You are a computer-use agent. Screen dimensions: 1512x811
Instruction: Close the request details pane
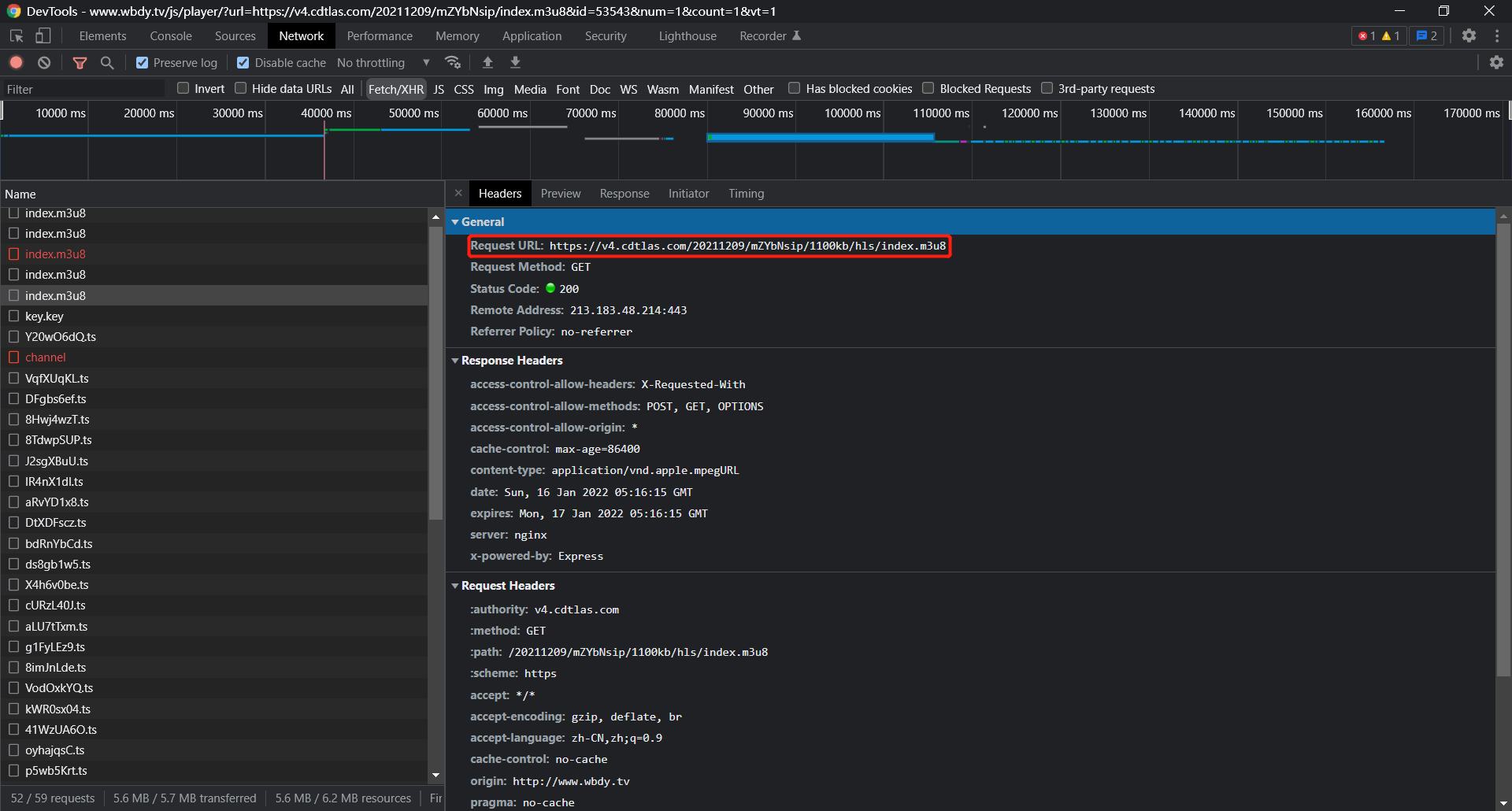pos(458,193)
